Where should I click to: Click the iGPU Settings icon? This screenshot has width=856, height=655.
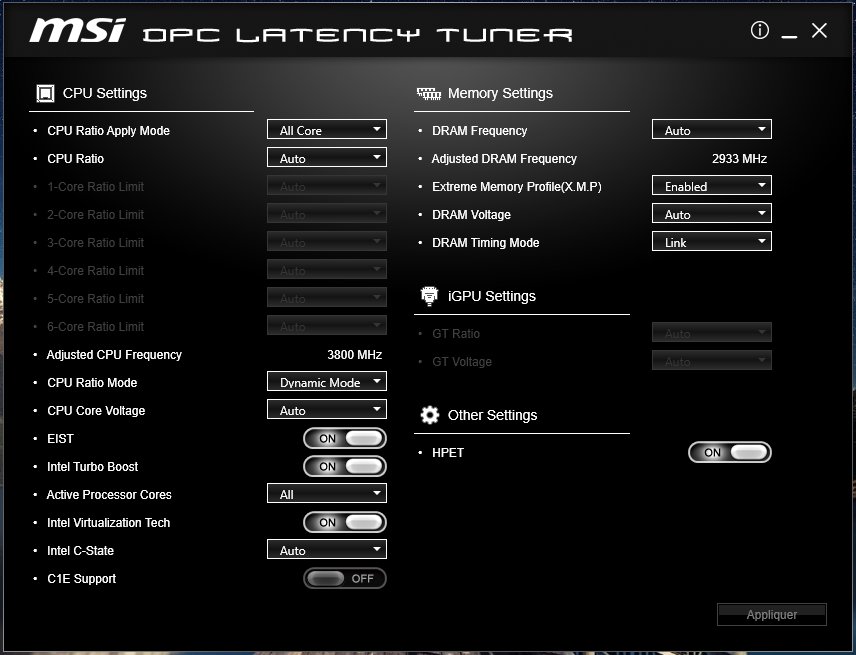coord(429,296)
